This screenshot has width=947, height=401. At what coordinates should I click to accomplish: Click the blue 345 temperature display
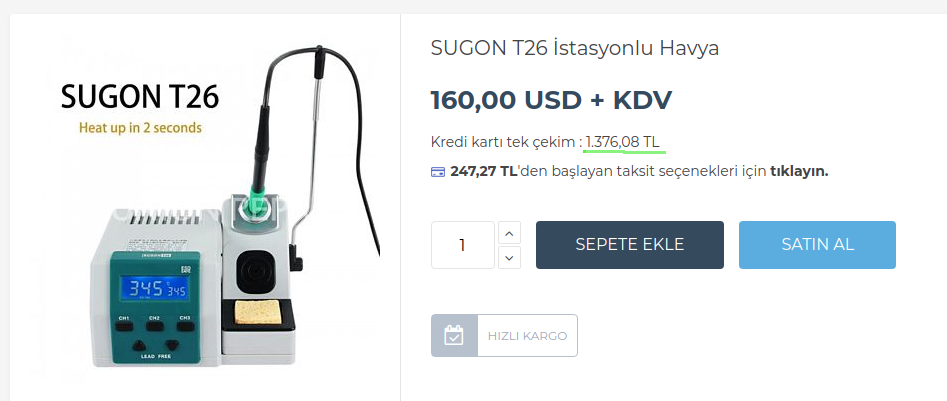pos(153,288)
